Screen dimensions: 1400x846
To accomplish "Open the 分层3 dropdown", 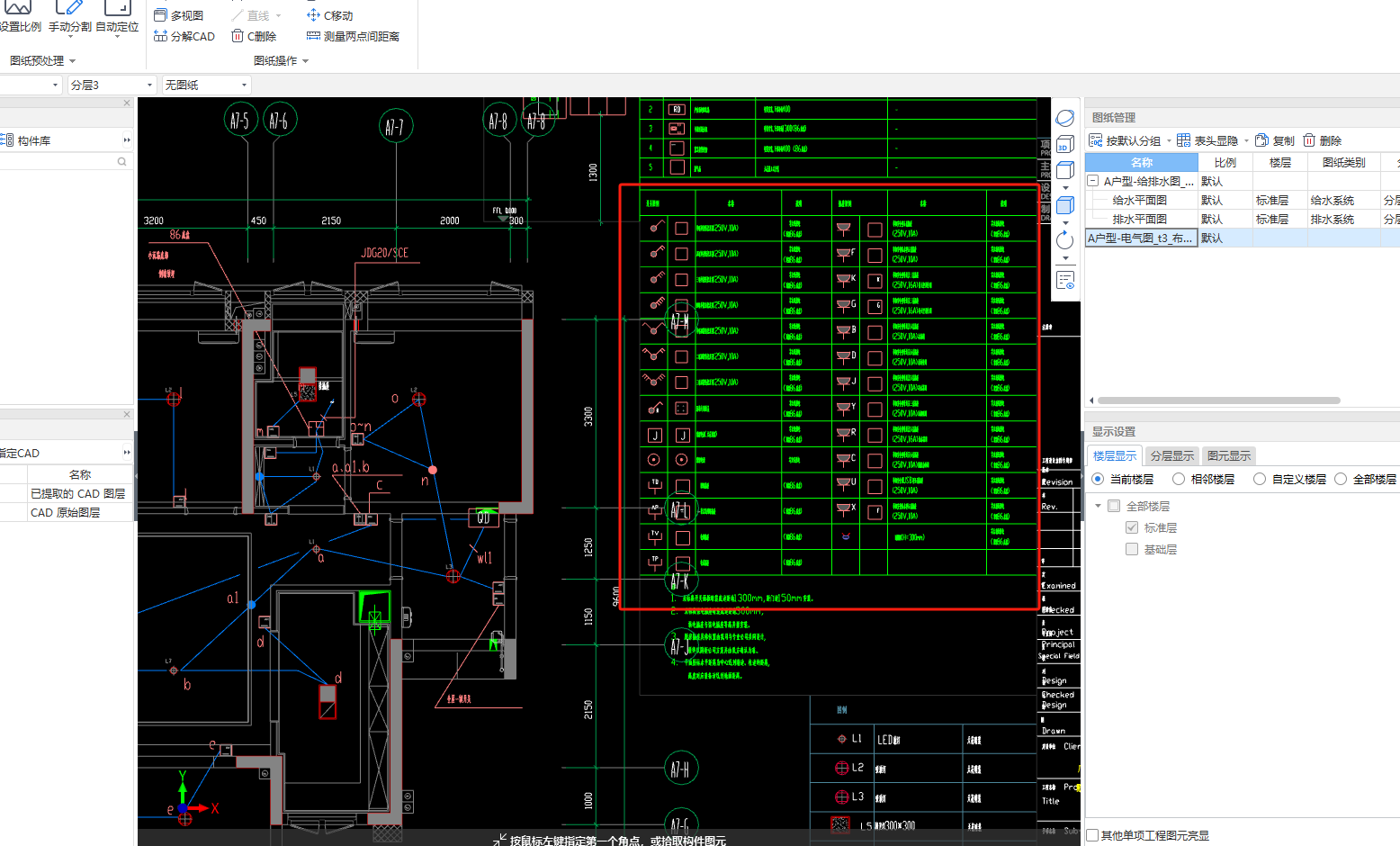I will [x=112, y=85].
